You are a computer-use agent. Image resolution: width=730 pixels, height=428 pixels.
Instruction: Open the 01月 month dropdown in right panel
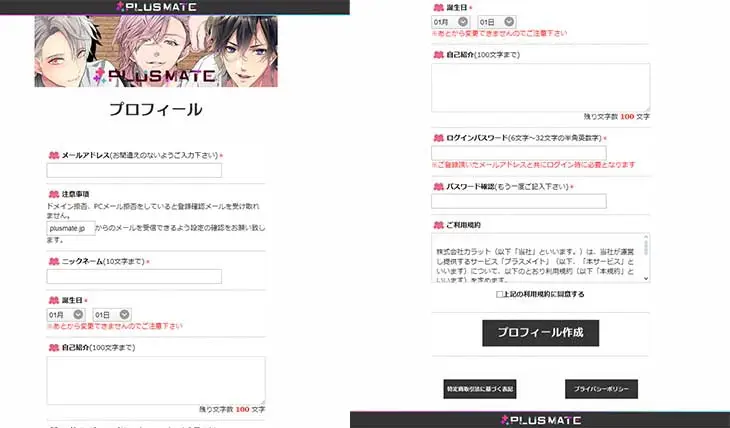click(451, 22)
